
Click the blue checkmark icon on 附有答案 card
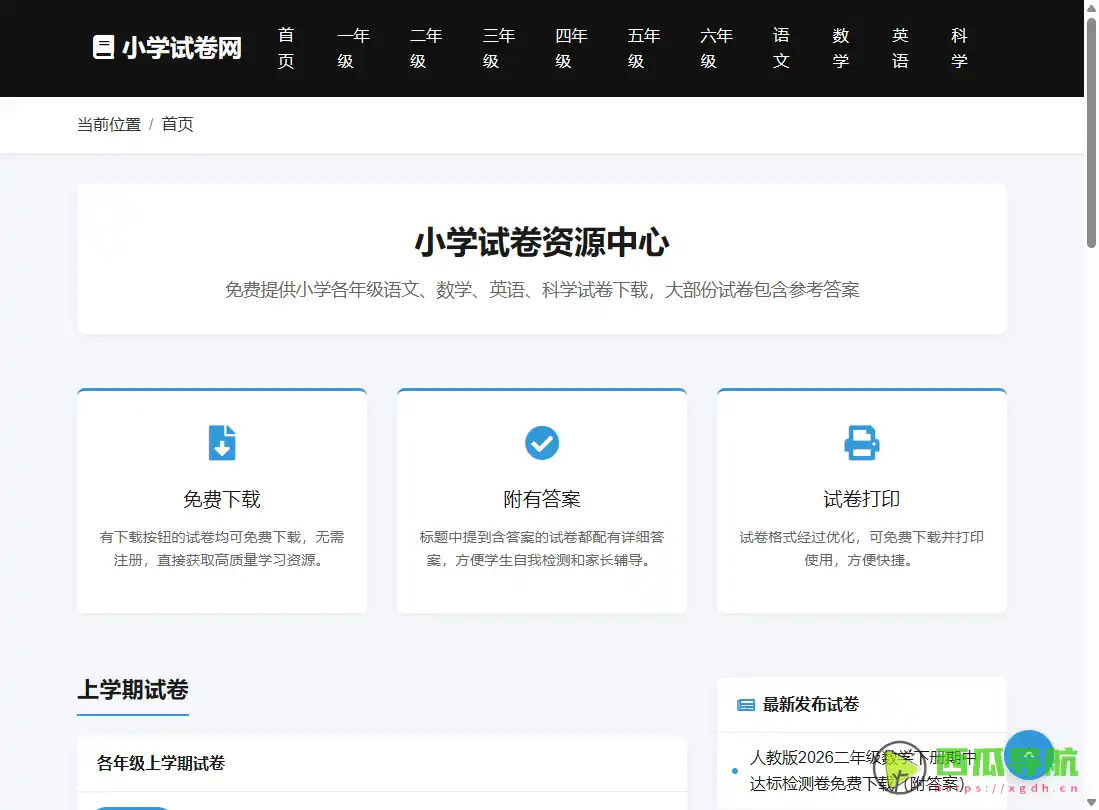(x=541, y=442)
